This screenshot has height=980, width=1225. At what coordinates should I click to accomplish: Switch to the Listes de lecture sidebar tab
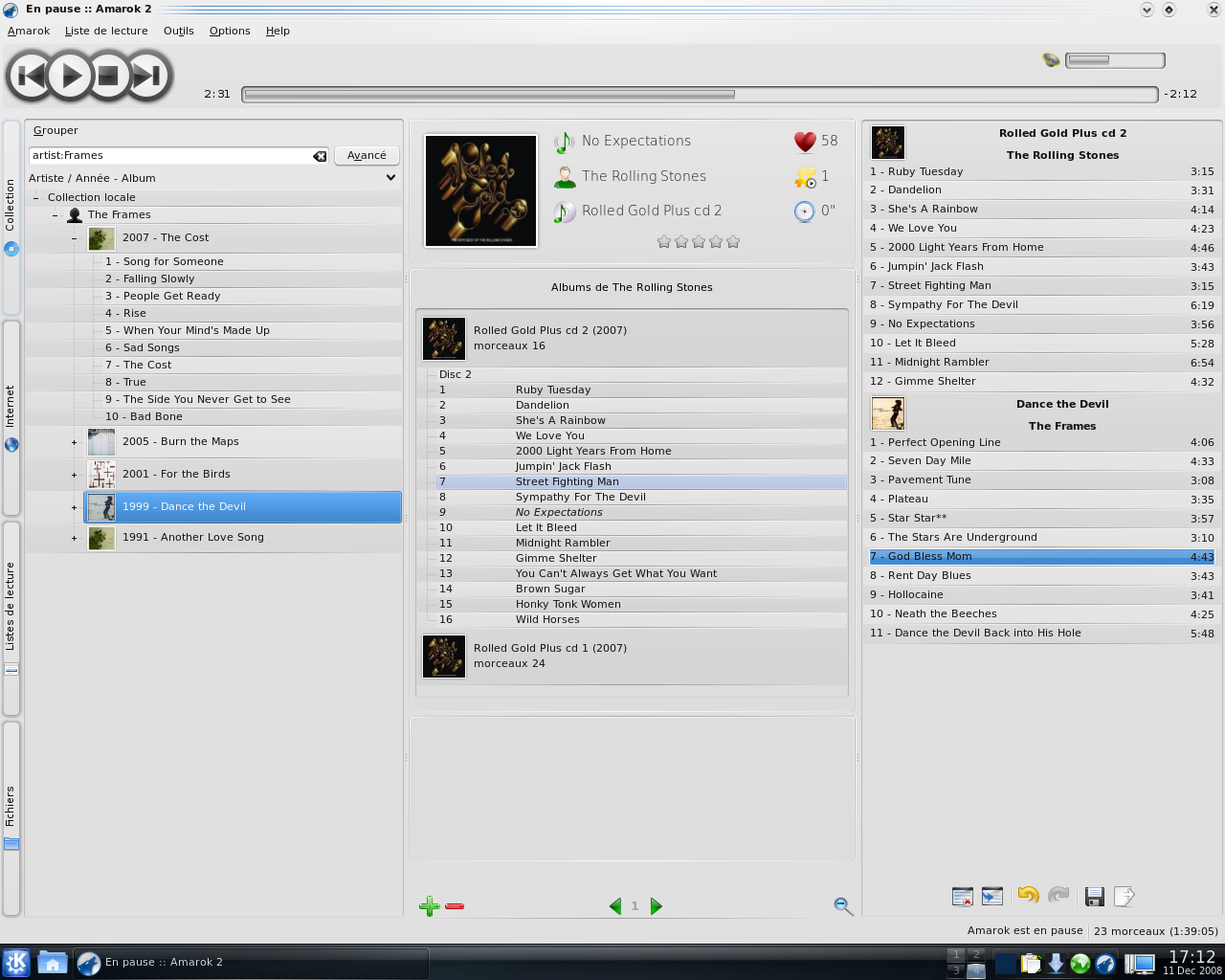[11, 618]
